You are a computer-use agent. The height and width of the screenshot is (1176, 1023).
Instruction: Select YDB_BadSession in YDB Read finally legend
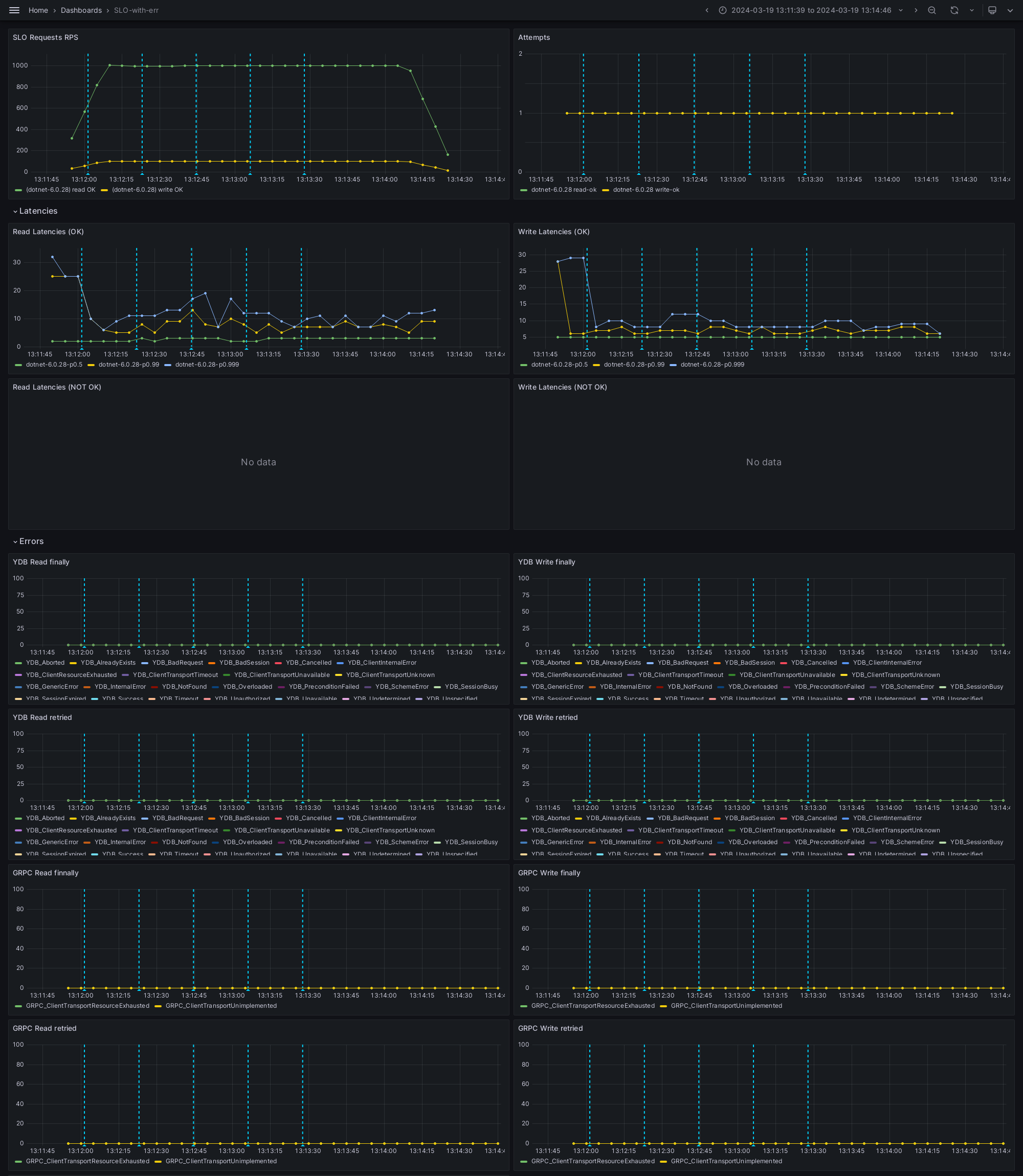tap(244, 663)
